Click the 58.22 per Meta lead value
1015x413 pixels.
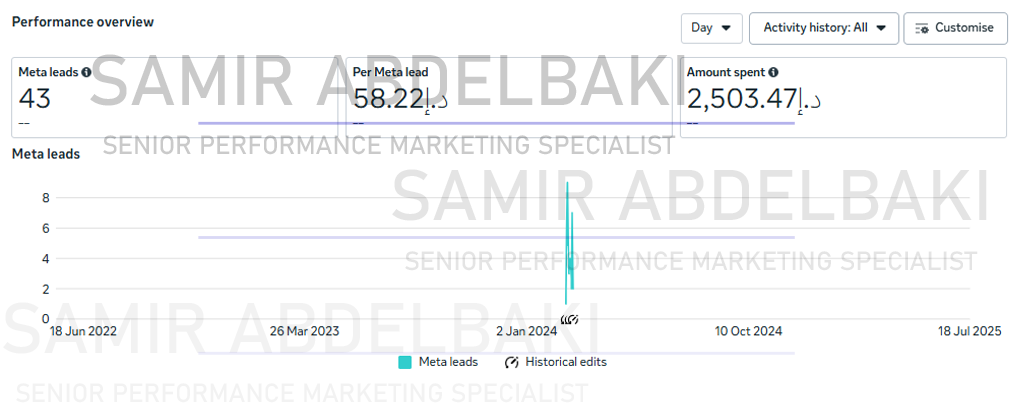click(x=388, y=99)
